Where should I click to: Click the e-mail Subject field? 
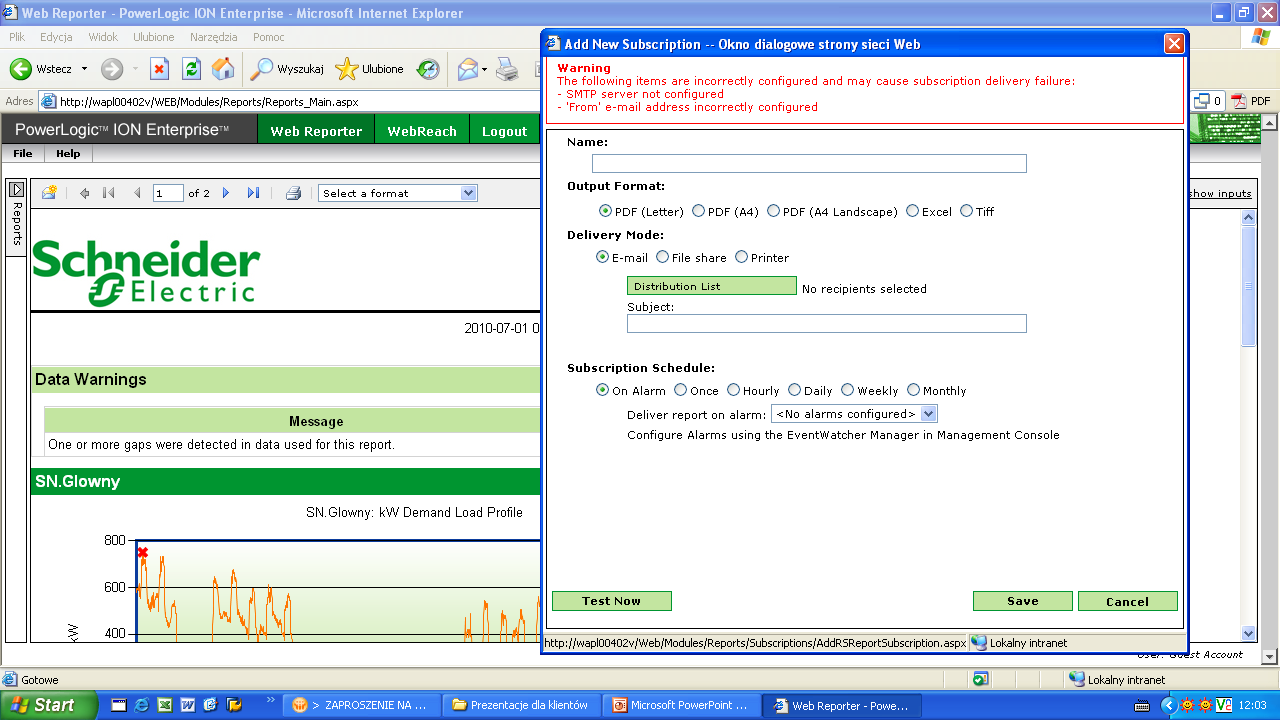827,323
